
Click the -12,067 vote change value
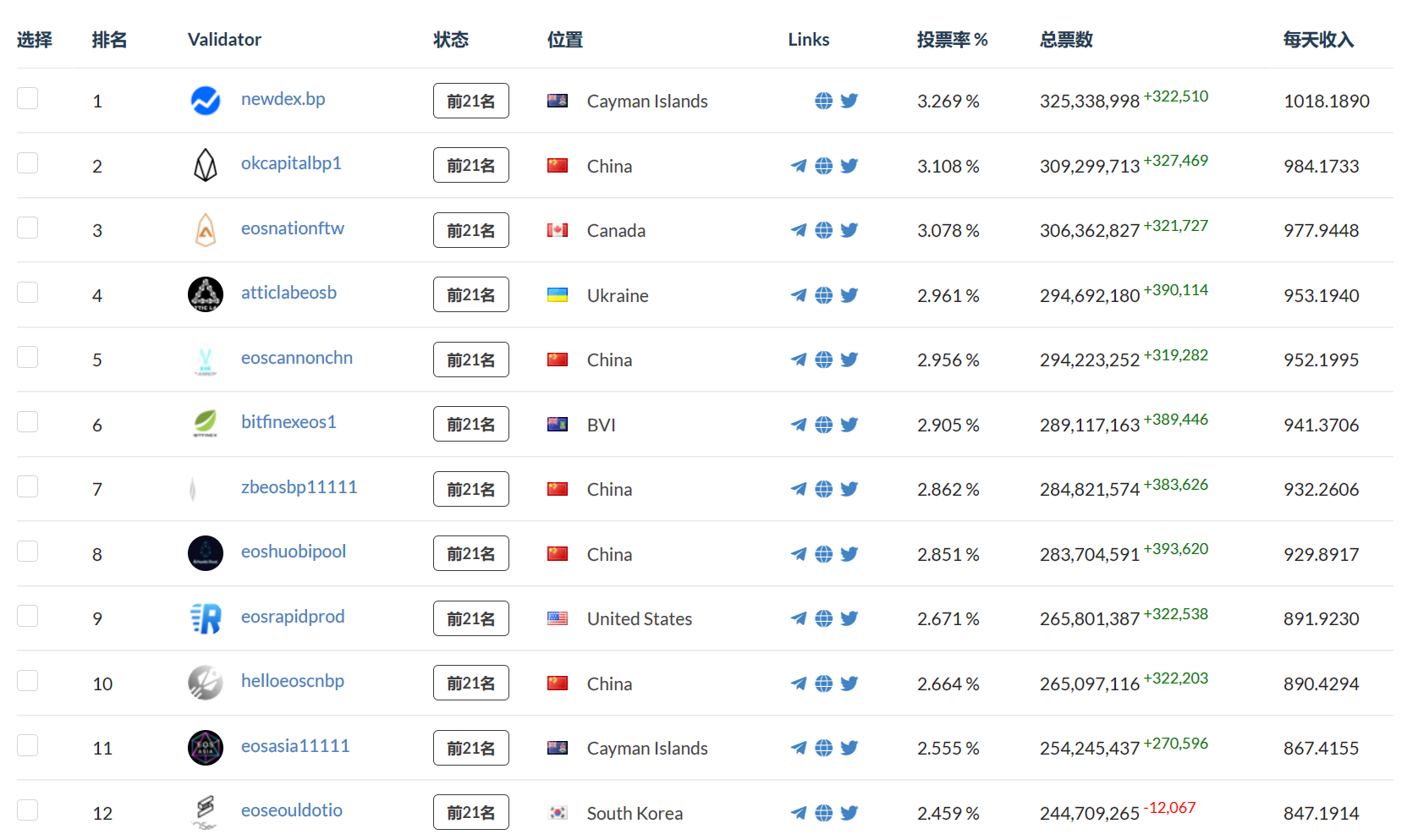click(1170, 808)
